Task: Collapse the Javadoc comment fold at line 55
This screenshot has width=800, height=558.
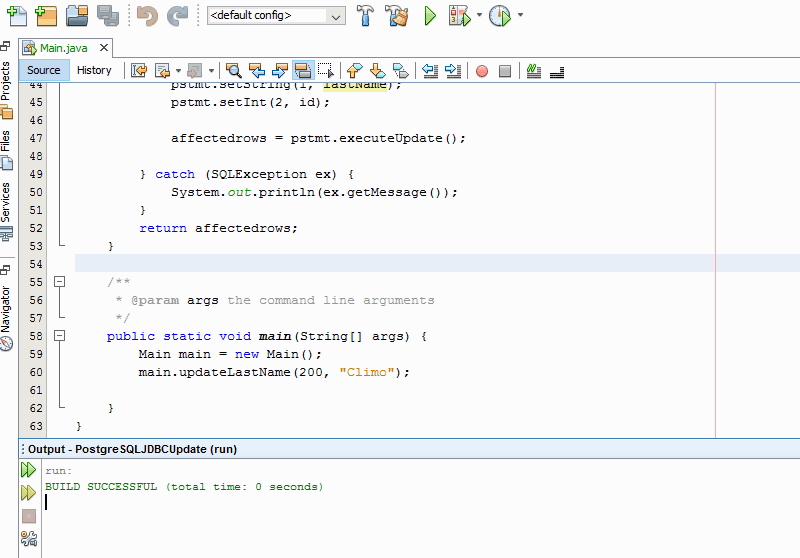Action: pyautogui.click(x=60, y=282)
